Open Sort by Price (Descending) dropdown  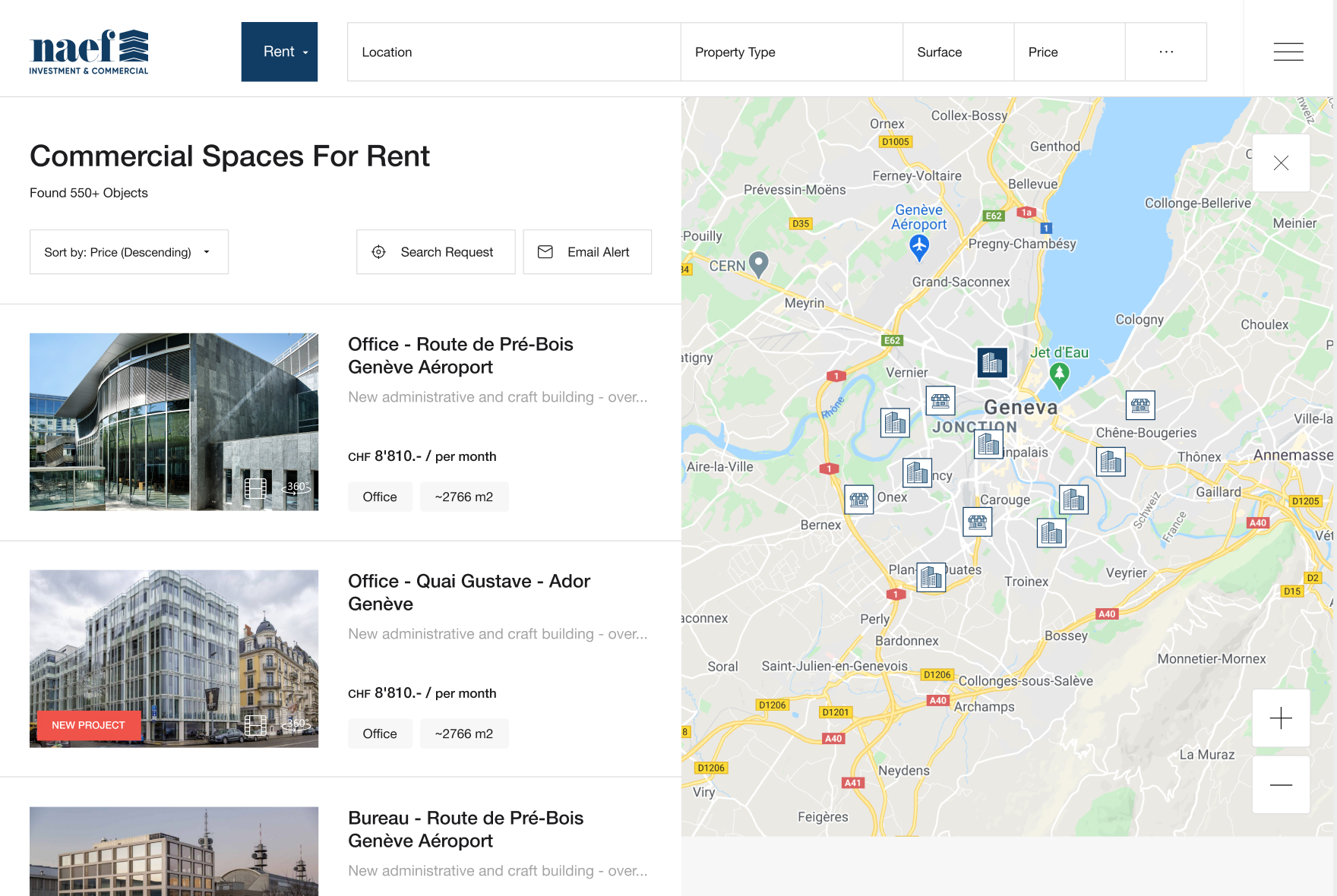click(x=128, y=252)
